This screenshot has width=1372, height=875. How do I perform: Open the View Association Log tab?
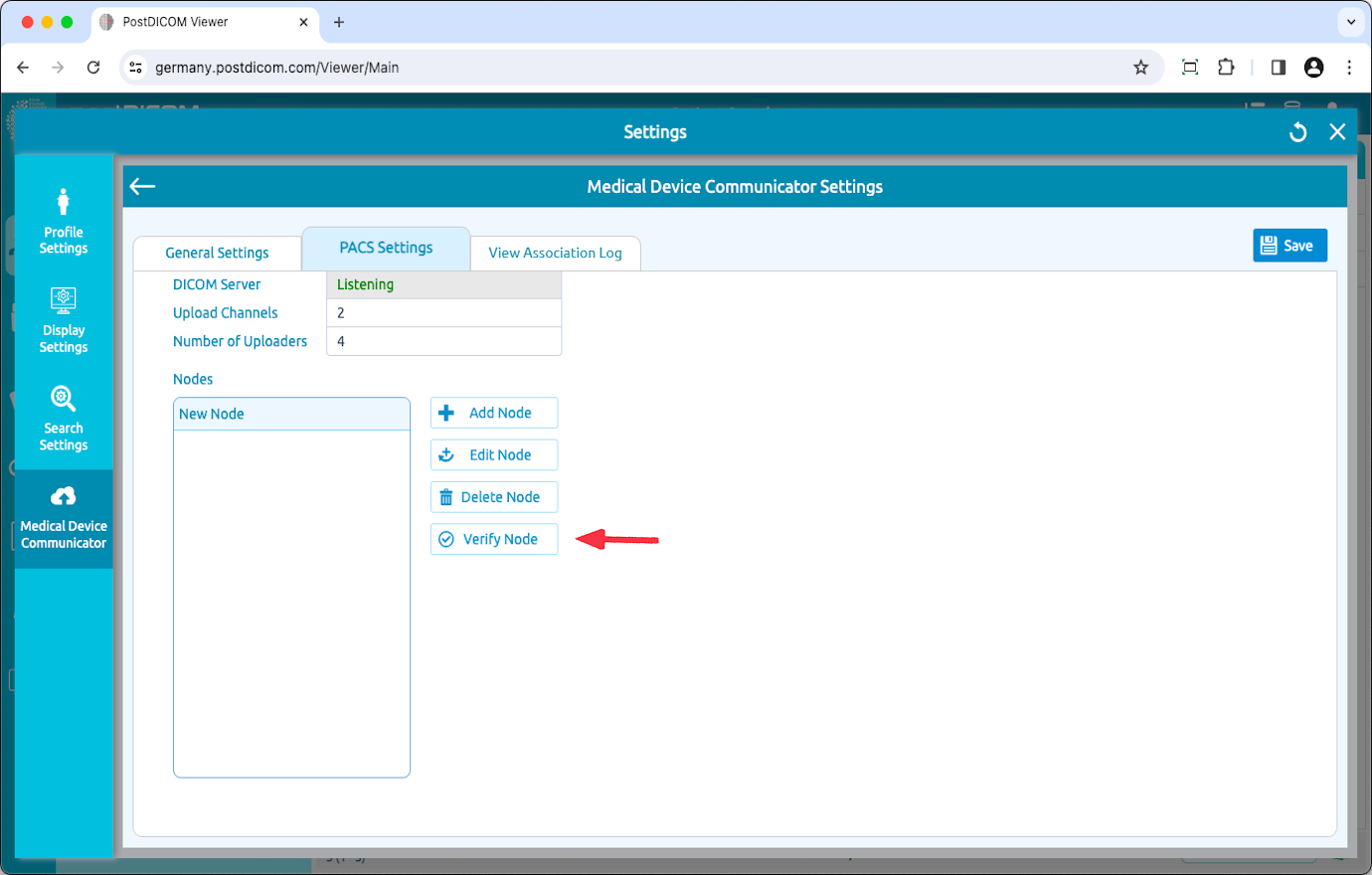point(556,253)
